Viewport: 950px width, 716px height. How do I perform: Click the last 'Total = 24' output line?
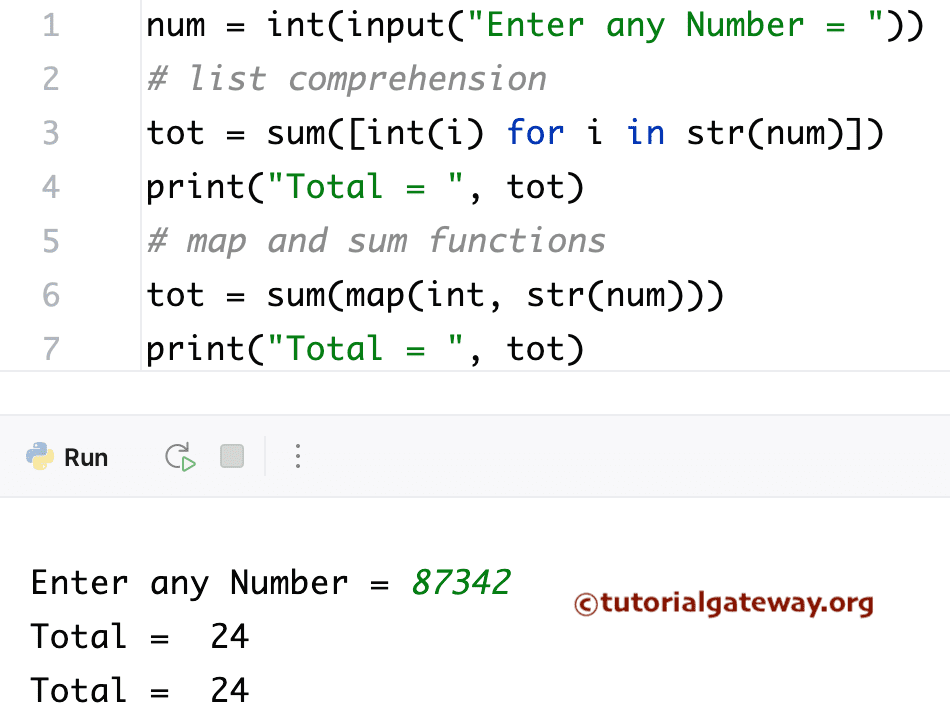click(140, 691)
